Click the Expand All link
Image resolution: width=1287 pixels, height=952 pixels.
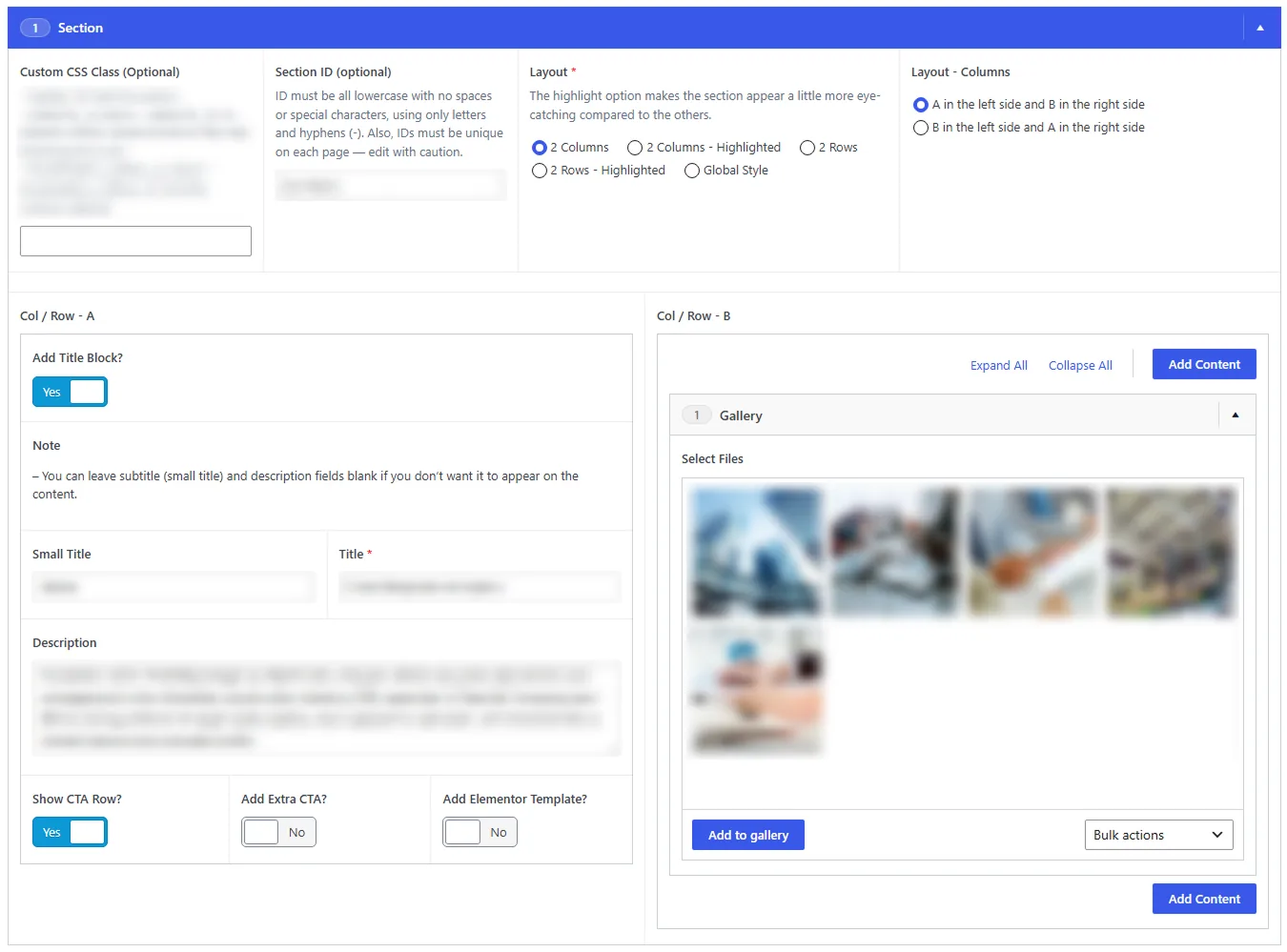click(998, 365)
